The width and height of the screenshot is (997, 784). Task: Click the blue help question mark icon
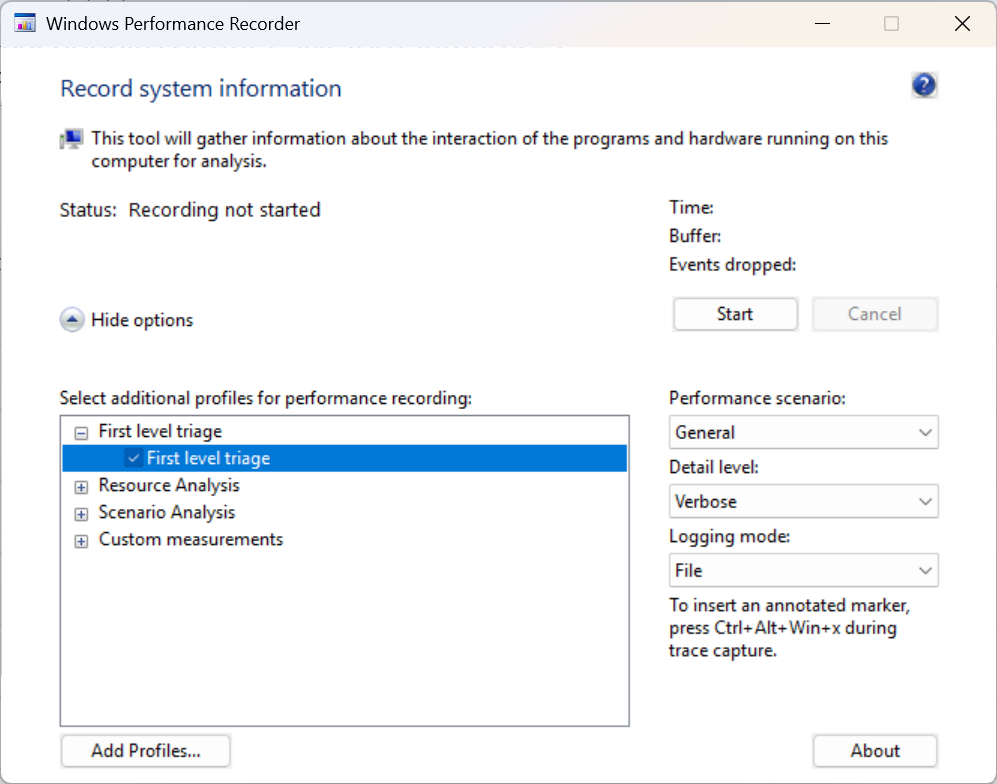[x=924, y=86]
